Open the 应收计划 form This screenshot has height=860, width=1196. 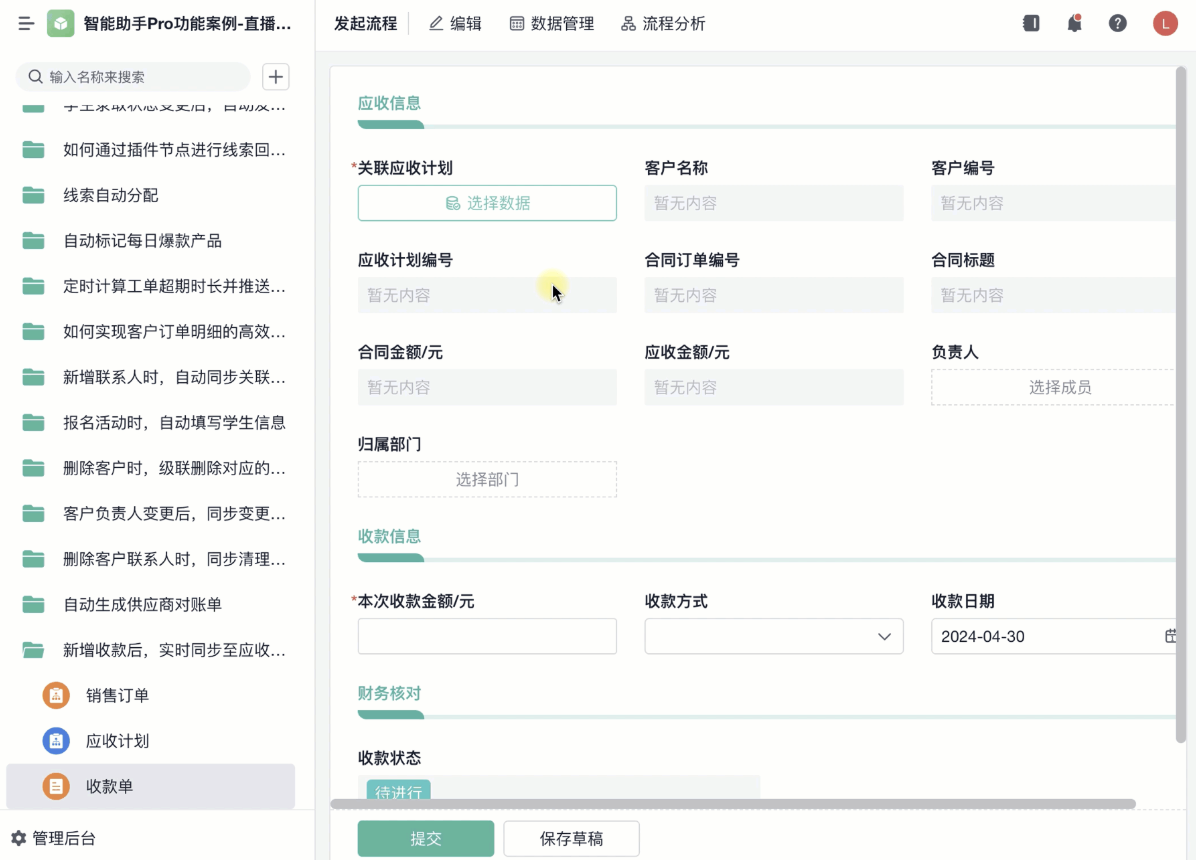(x=151, y=741)
